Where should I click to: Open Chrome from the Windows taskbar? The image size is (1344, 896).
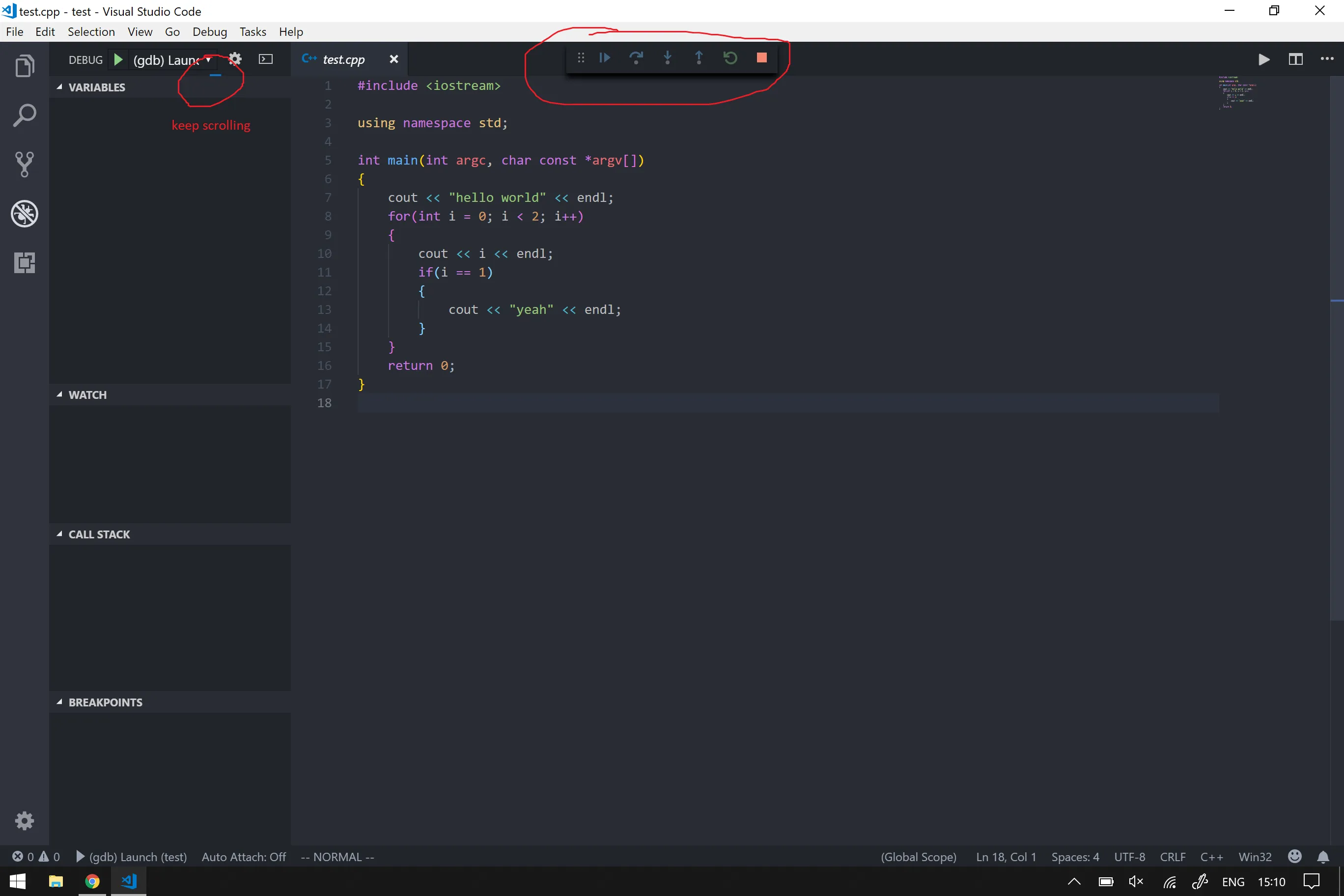tap(92, 881)
